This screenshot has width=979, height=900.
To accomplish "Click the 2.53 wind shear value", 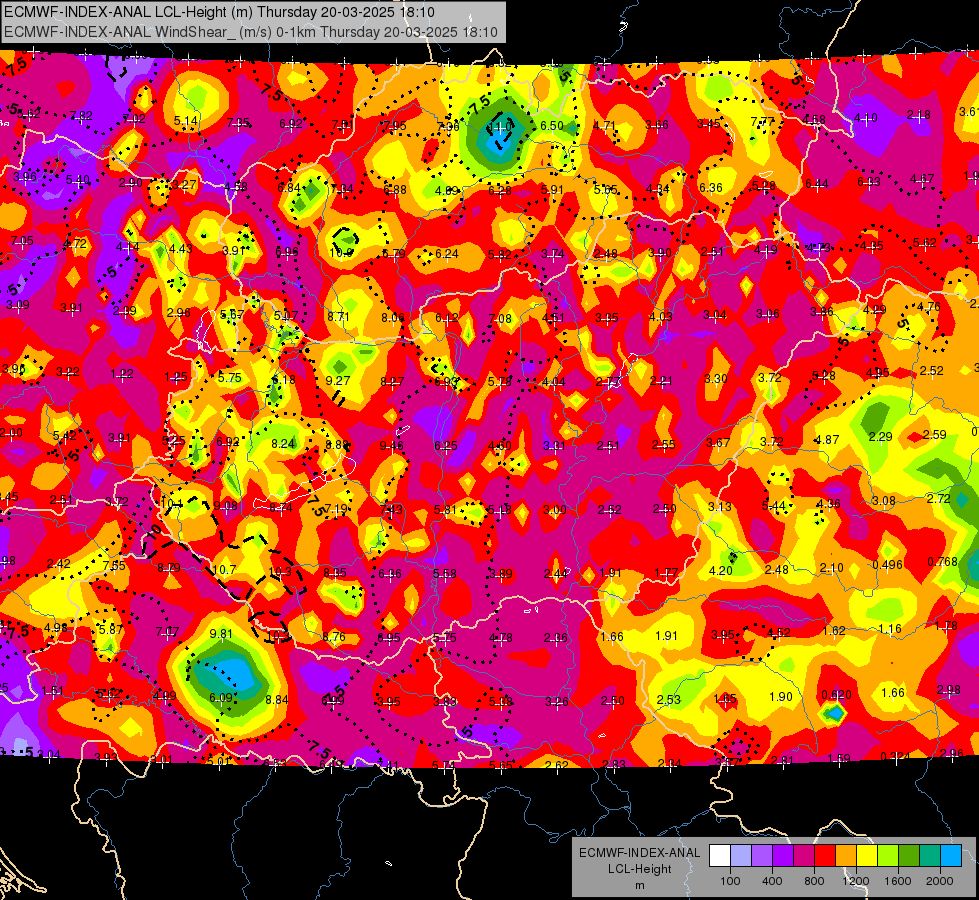I will [668, 699].
